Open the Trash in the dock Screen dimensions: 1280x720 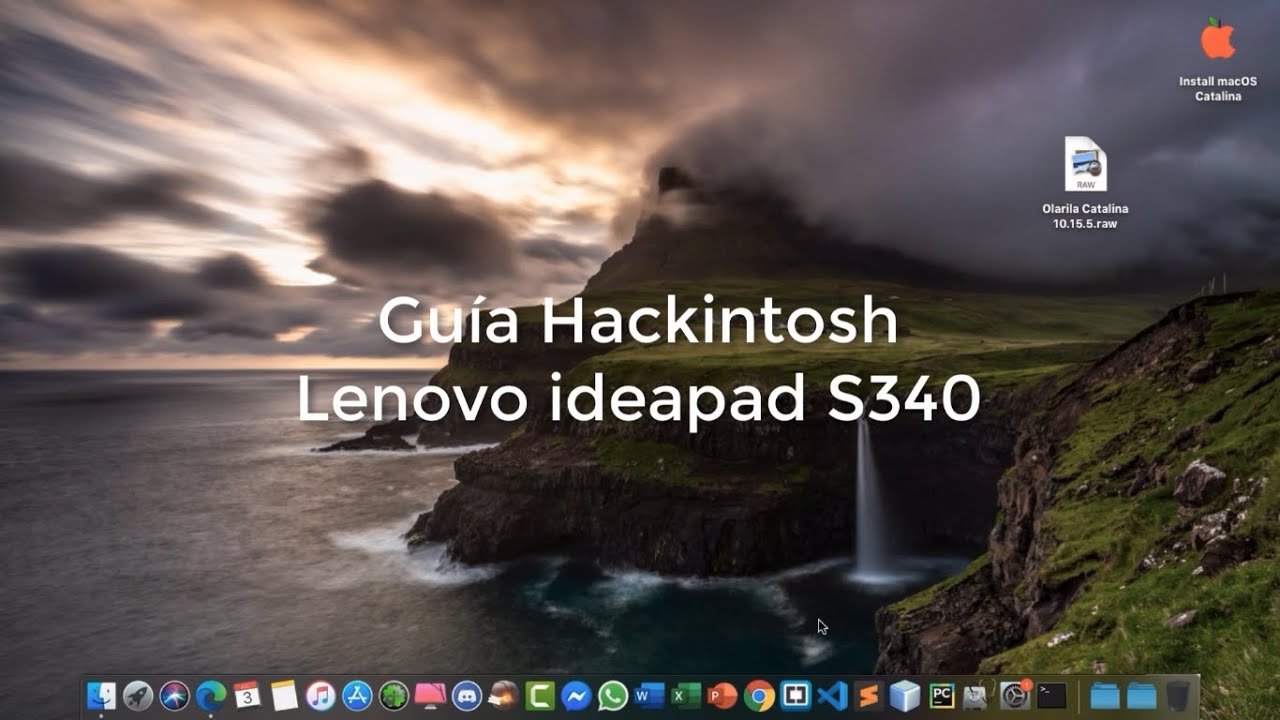point(1179,695)
